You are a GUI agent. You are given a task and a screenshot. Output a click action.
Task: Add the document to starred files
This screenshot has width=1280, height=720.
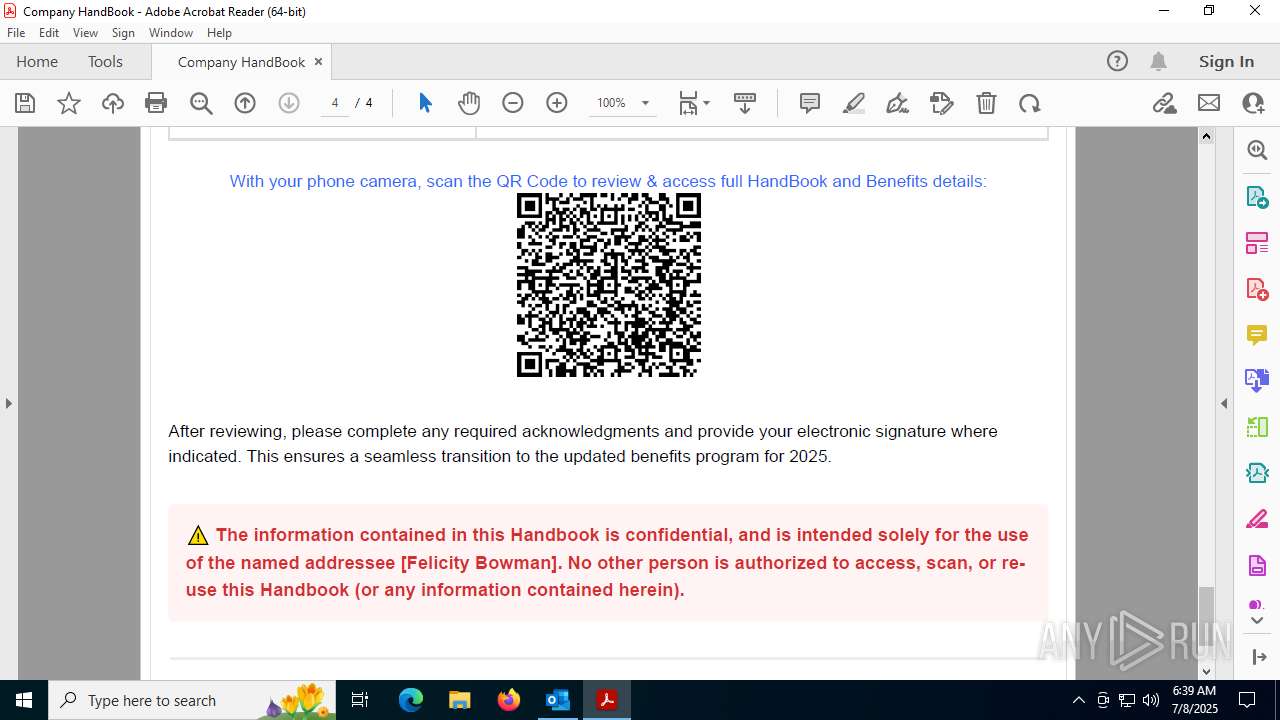click(69, 103)
